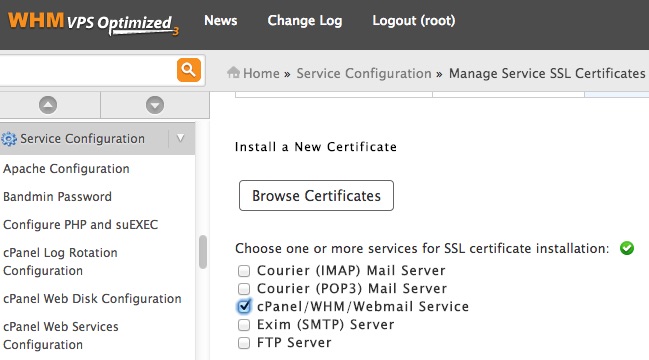The height and width of the screenshot is (360, 649).
Task: Click the FTP Server label
Action: click(x=294, y=343)
